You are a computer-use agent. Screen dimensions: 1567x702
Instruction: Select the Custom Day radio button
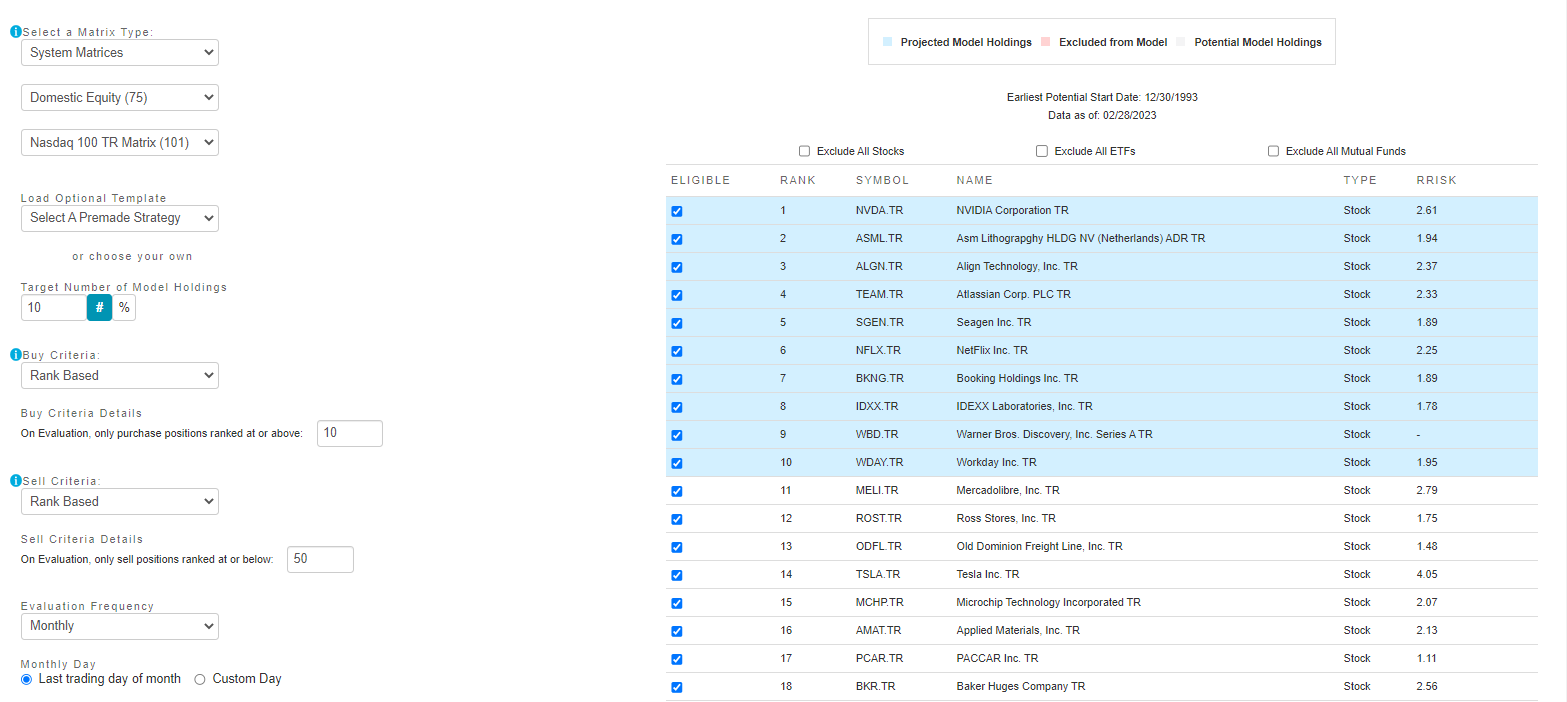200,679
